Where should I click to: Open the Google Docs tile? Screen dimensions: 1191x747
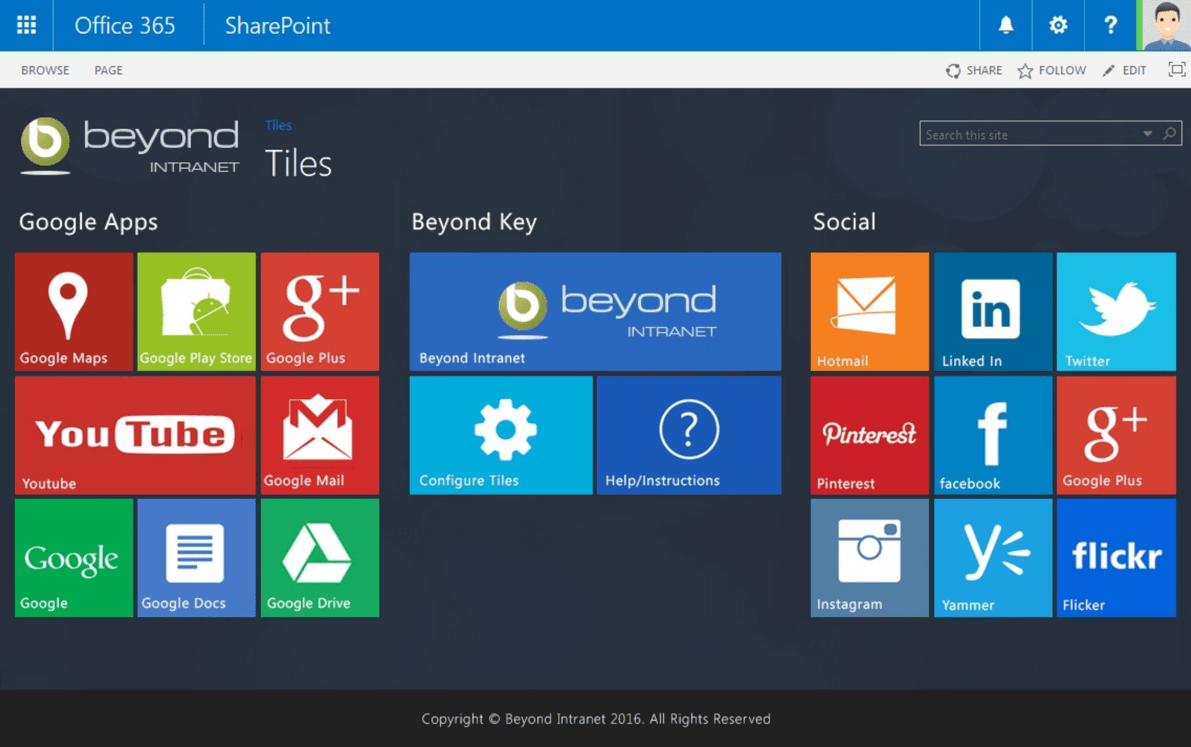click(x=197, y=558)
